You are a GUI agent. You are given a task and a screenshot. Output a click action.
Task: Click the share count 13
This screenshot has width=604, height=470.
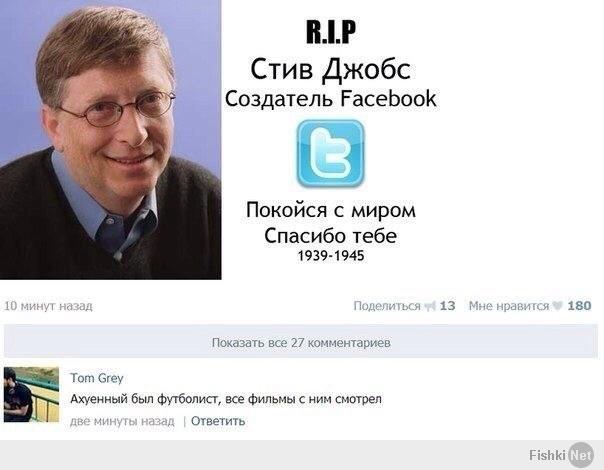pos(447,306)
